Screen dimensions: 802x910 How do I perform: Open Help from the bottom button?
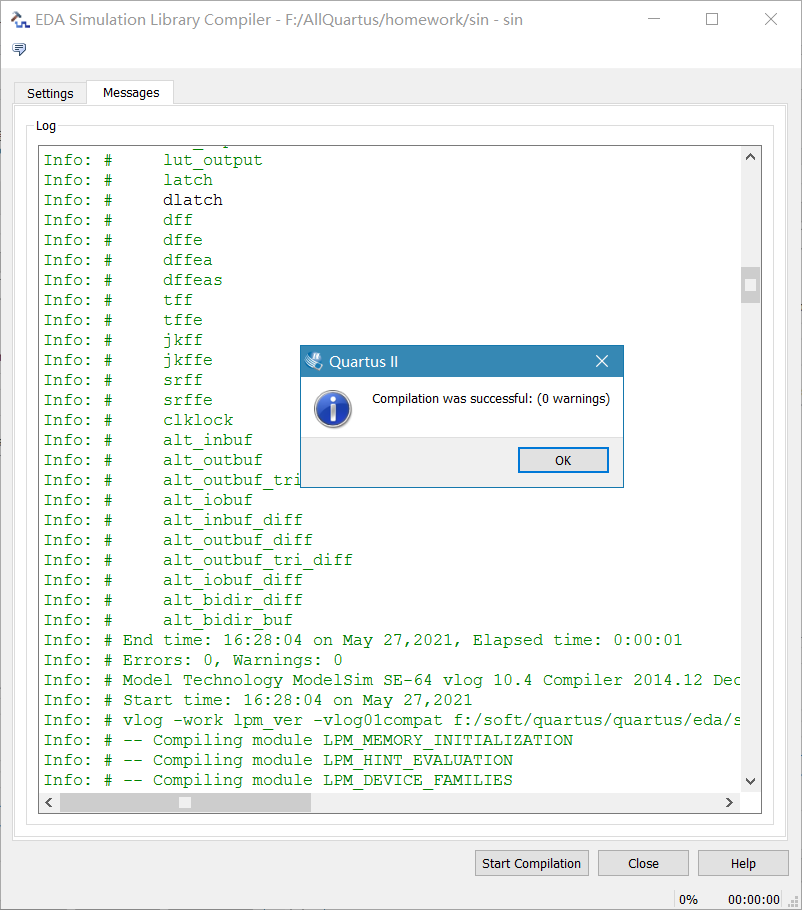[743, 864]
